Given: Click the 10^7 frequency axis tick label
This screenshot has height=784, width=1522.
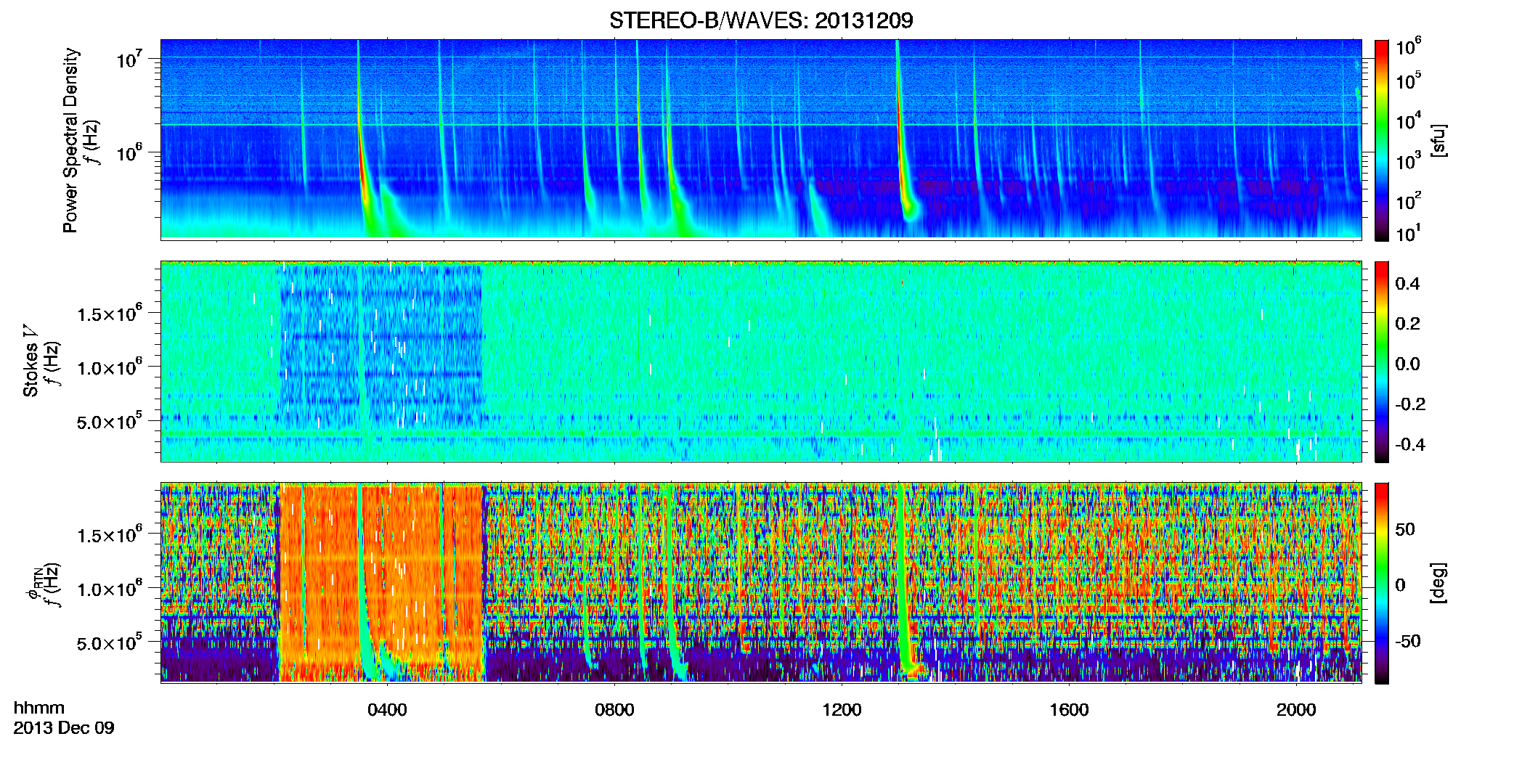Looking at the screenshot, I should pos(129,58).
